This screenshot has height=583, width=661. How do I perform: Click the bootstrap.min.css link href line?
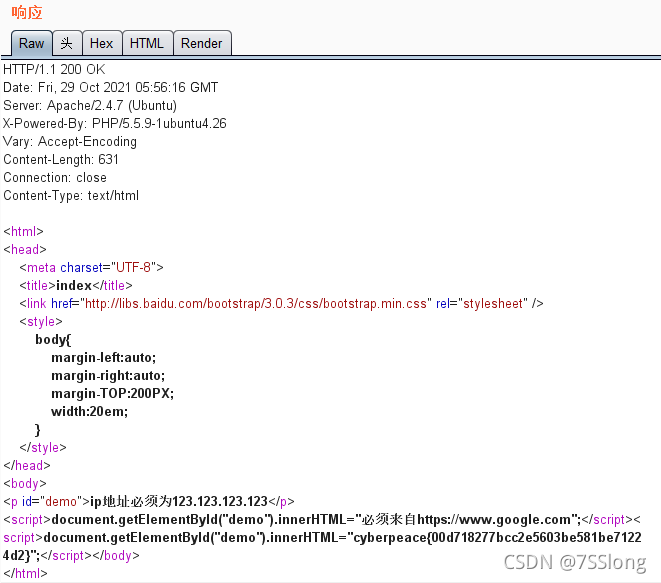coord(281,304)
